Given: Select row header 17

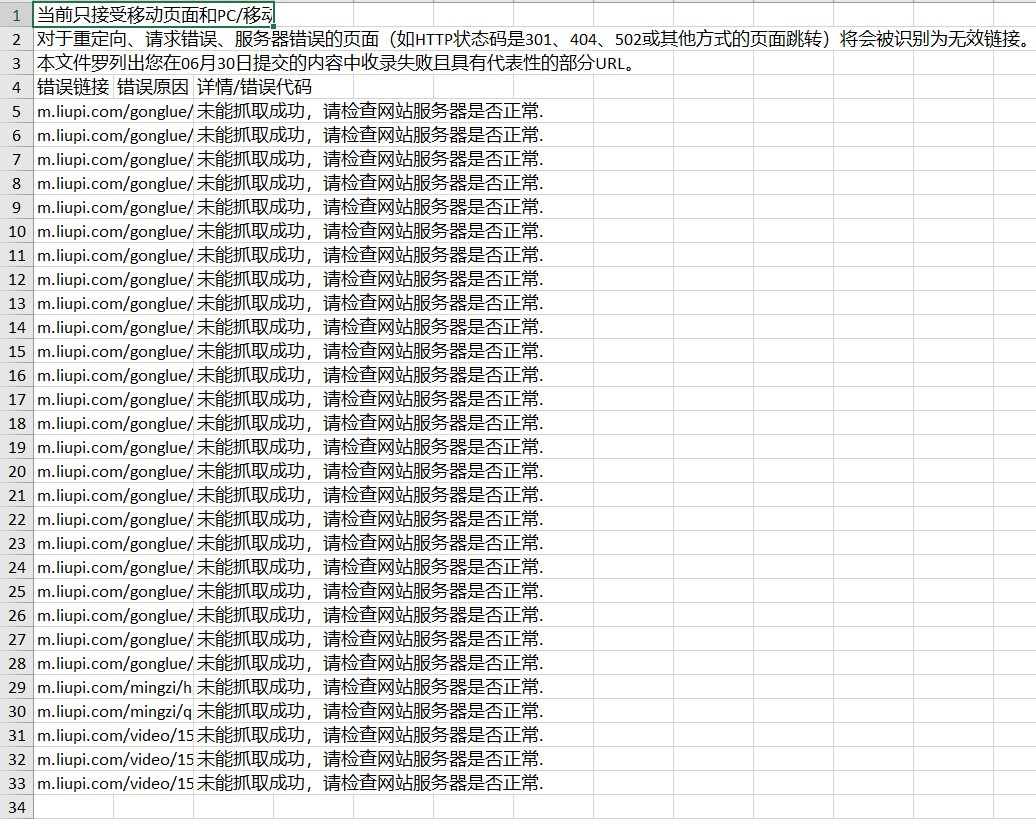Looking at the screenshot, I should [17, 399].
